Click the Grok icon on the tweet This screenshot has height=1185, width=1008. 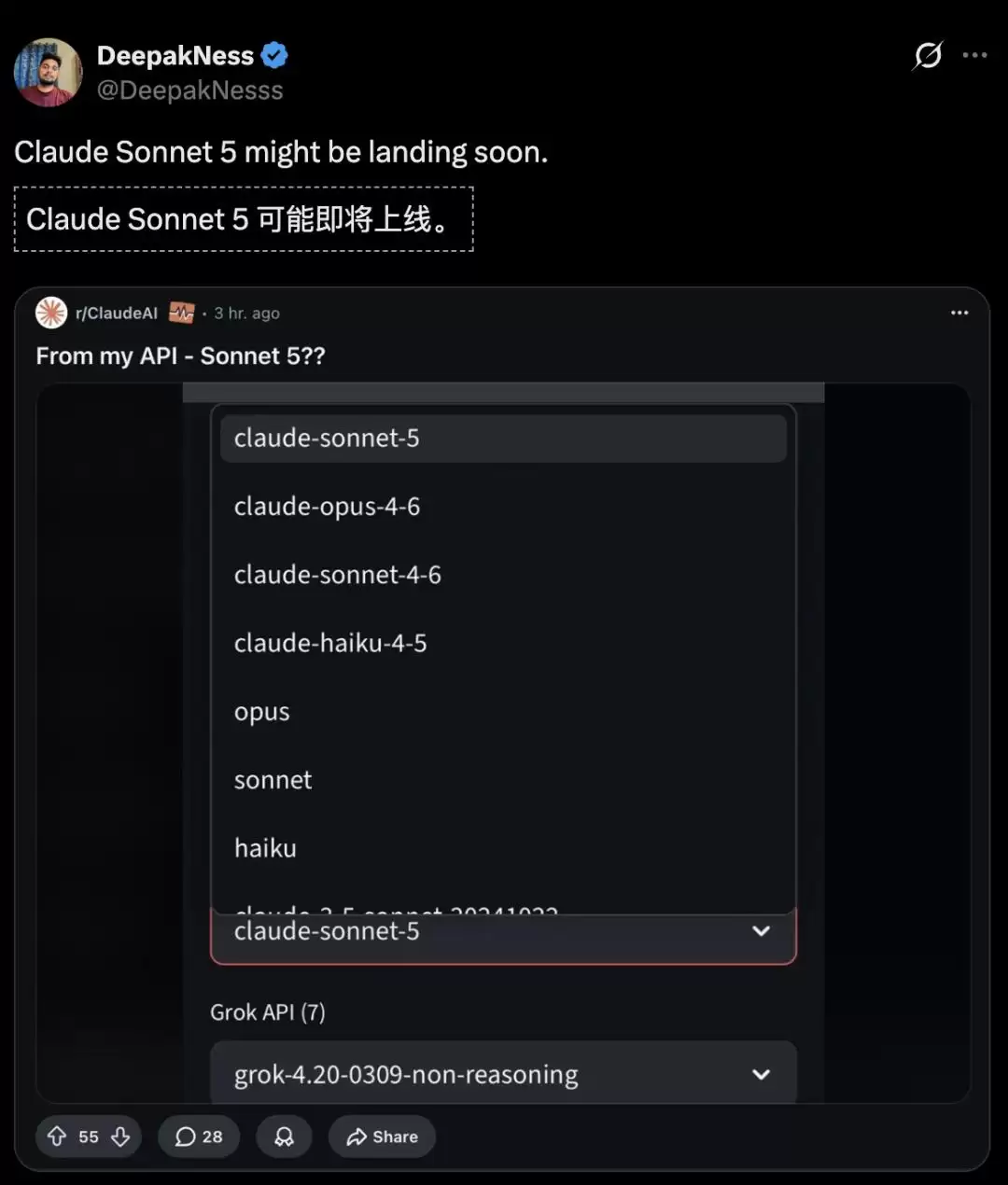(928, 56)
